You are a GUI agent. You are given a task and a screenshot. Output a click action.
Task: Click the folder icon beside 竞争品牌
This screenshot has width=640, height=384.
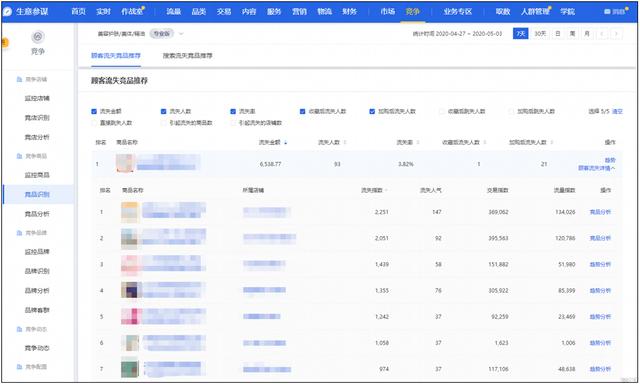(x=19, y=233)
